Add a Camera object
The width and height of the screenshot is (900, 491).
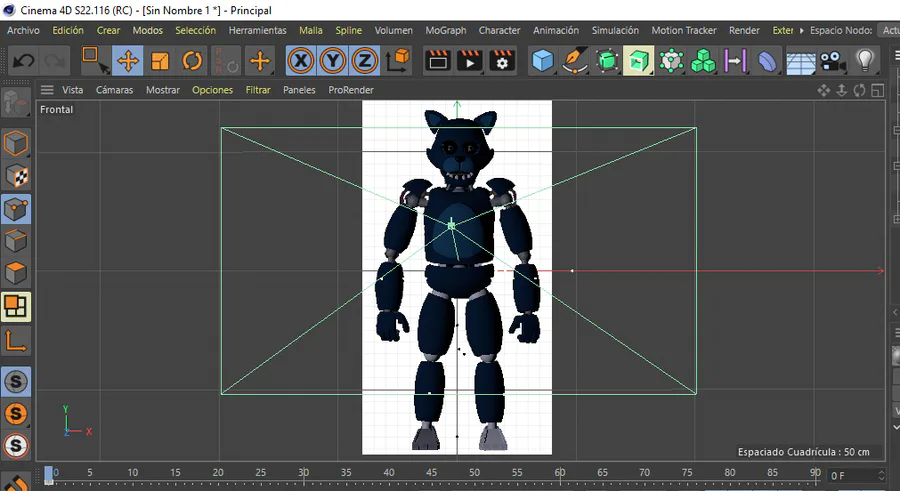click(832, 61)
